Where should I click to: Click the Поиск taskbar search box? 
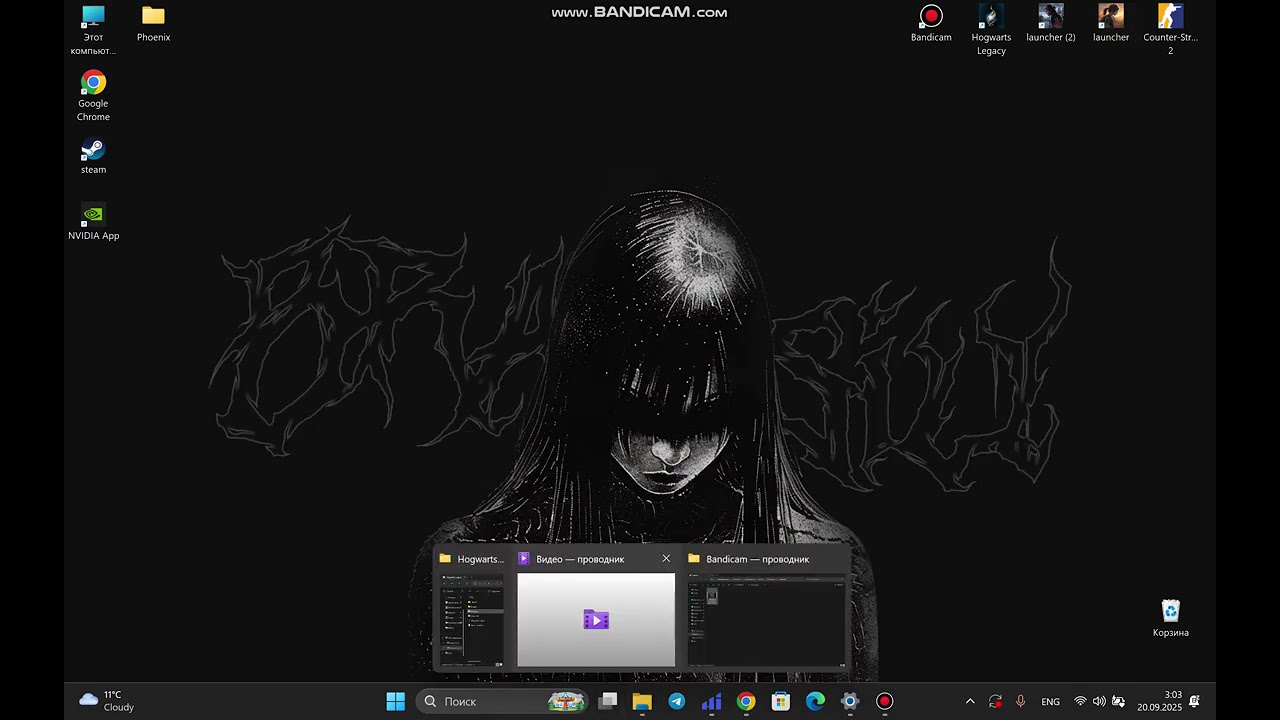(x=503, y=701)
